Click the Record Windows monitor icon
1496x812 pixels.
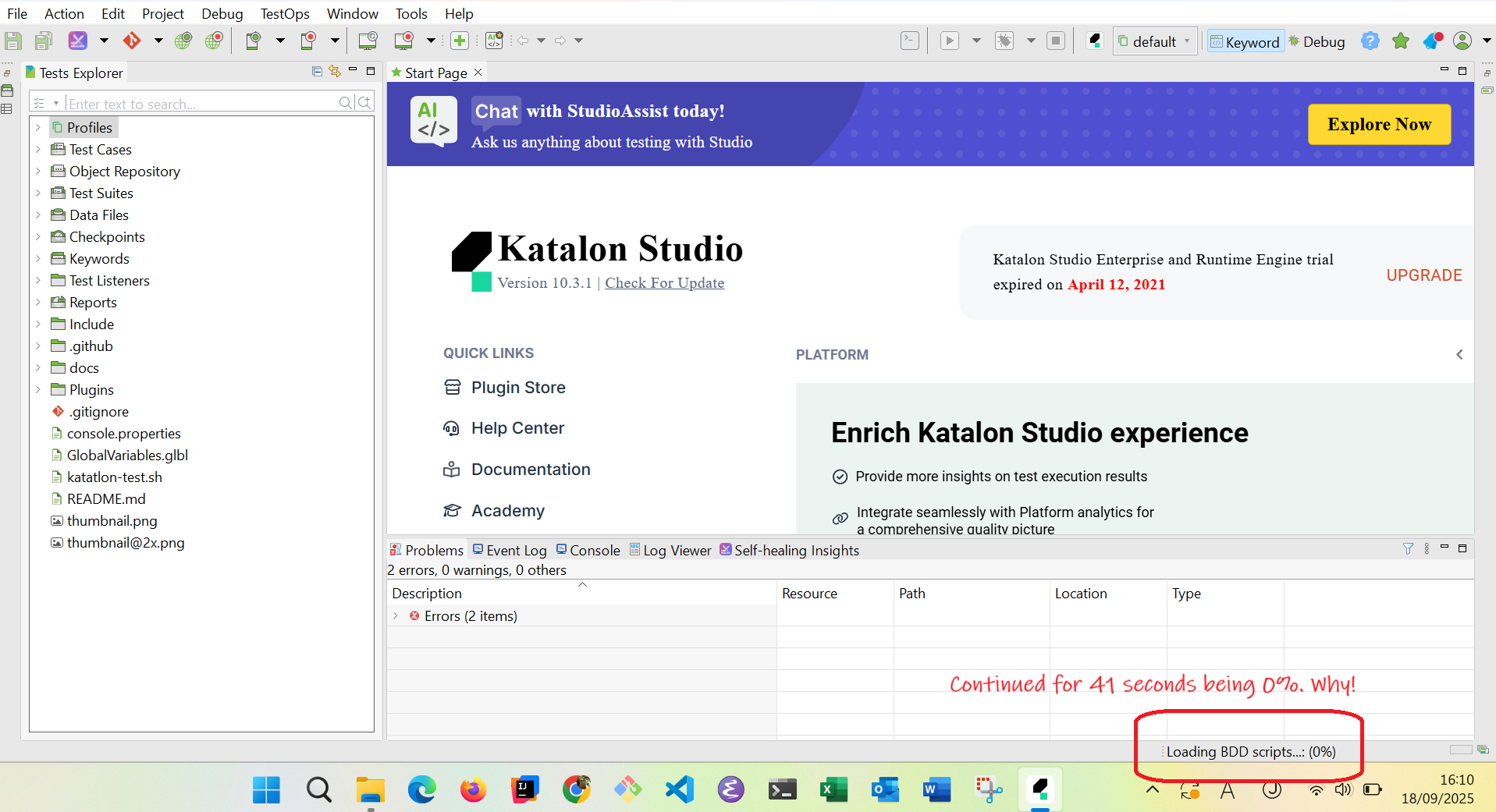pyautogui.click(x=404, y=41)
